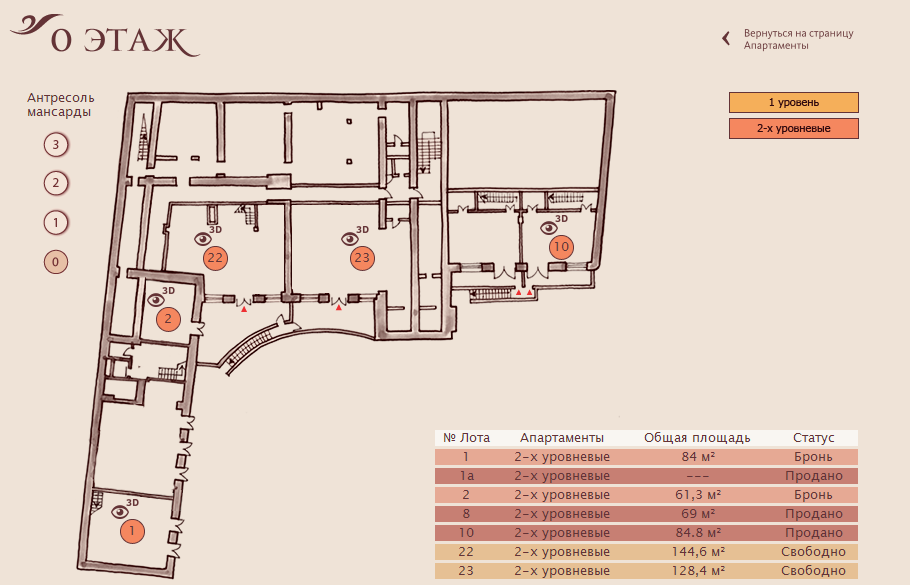Click Продано status for lot 10

814,533
